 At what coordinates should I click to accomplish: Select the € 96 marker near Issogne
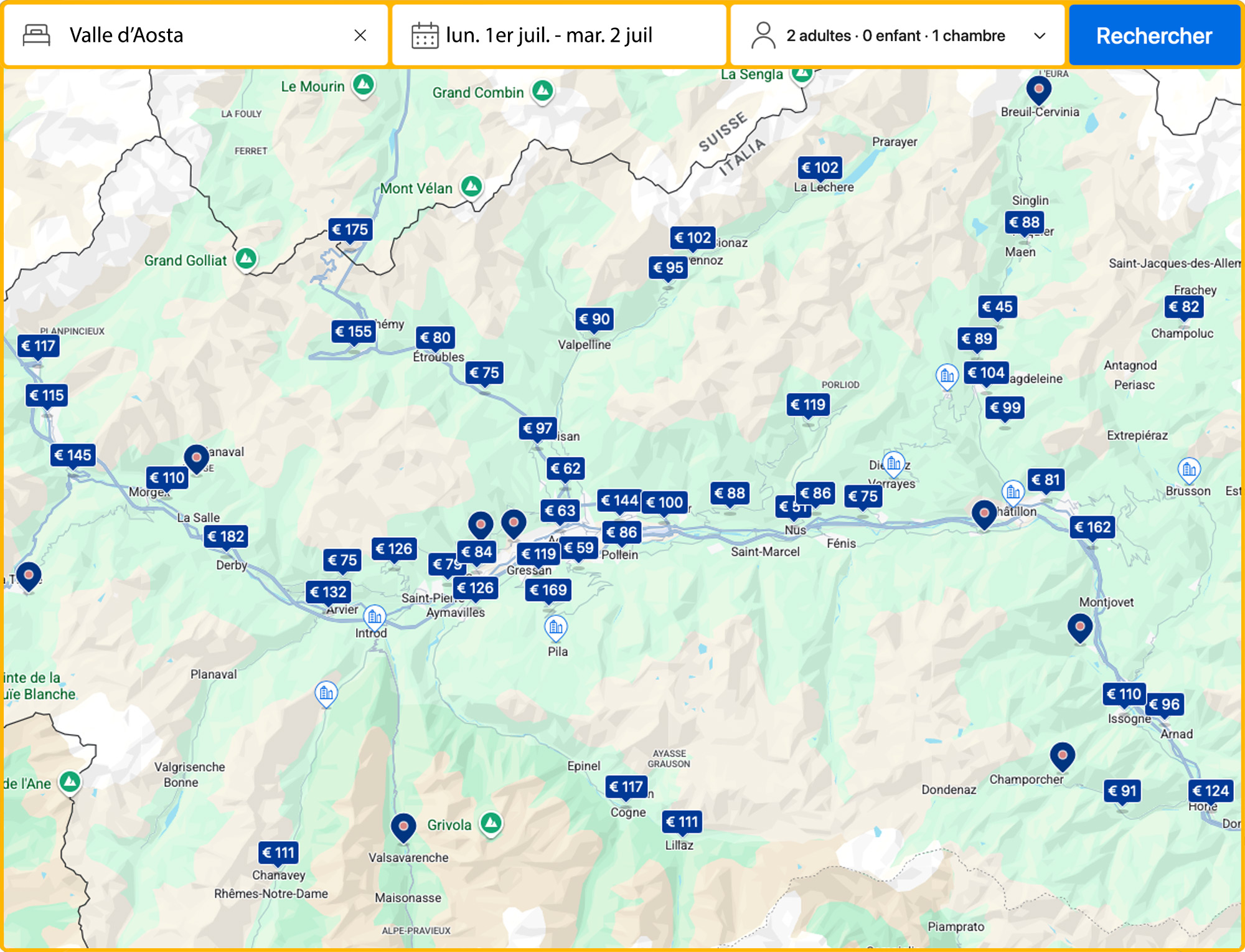1165,704
